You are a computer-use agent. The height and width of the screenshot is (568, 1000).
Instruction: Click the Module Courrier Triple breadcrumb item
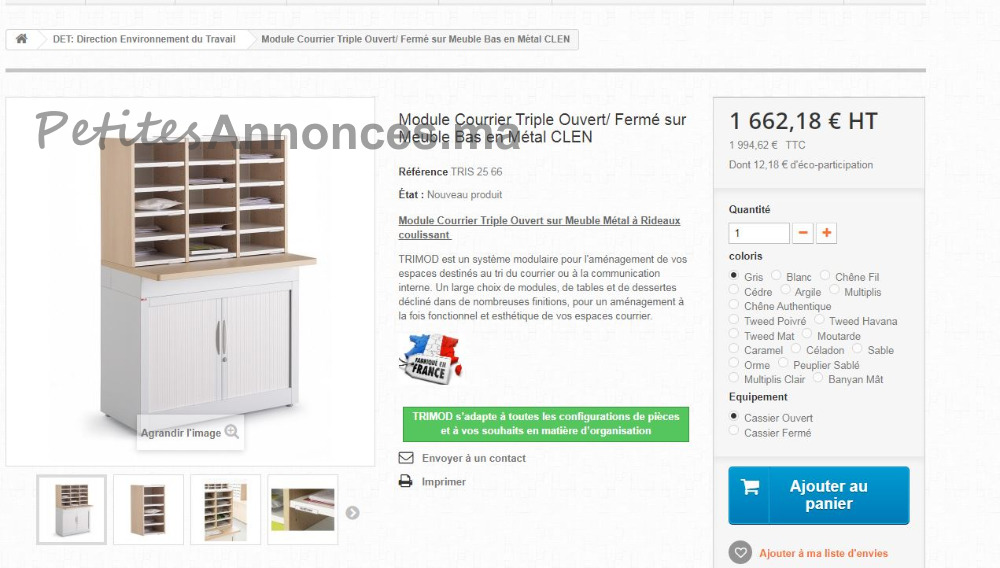(x=415, y=39)
